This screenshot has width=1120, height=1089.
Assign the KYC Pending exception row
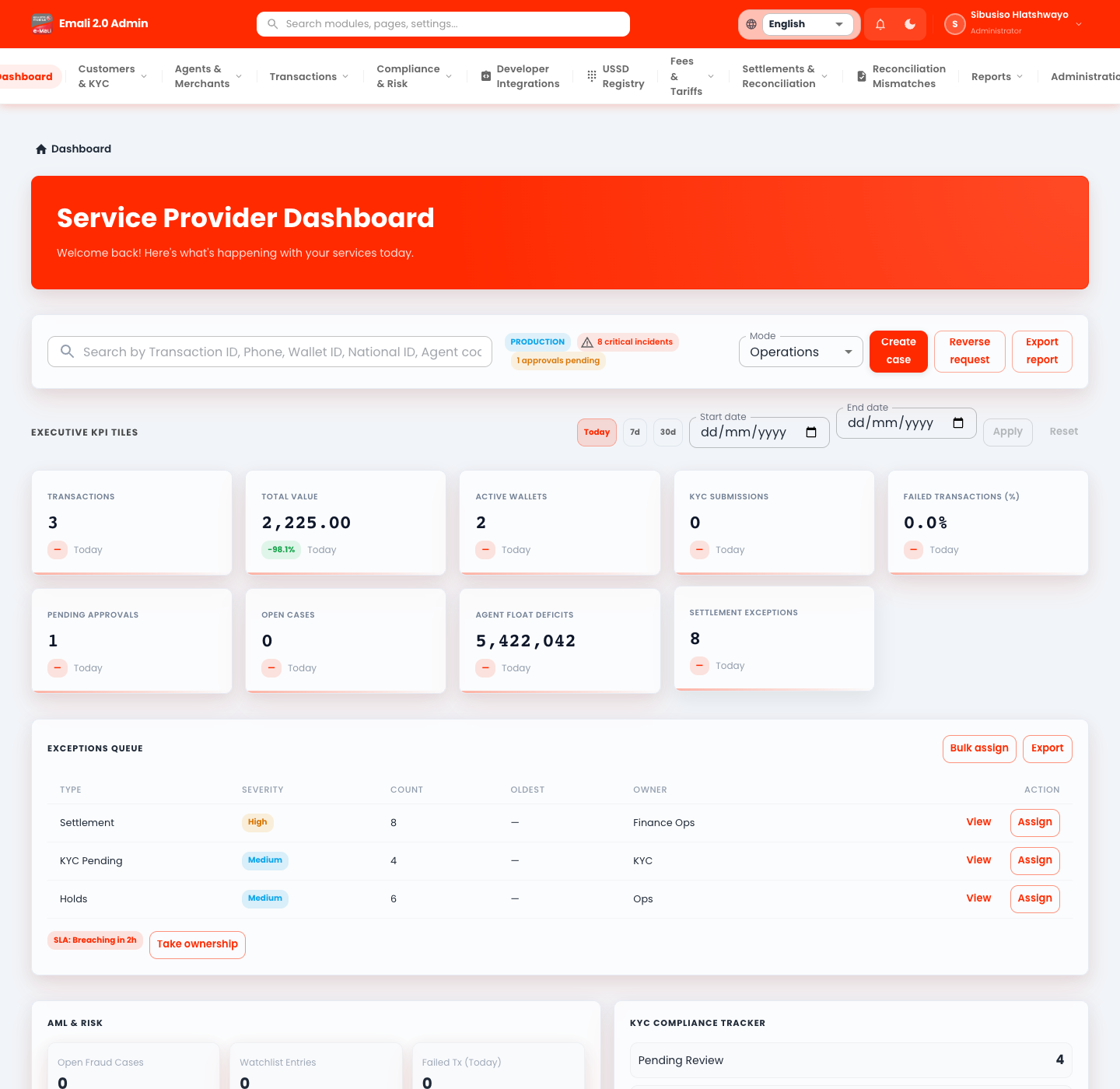click(x=1035, y=861)
